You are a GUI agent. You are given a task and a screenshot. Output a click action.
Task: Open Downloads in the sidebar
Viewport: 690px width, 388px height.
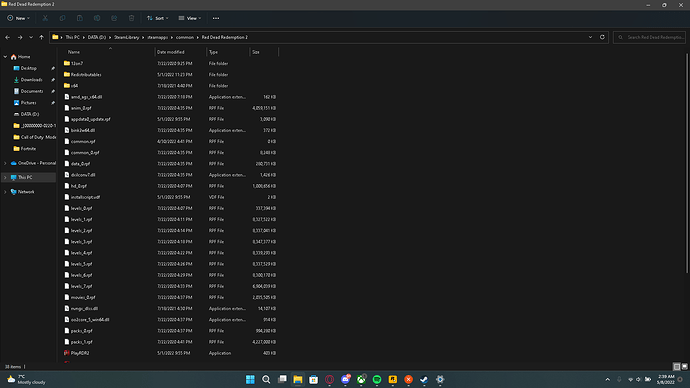pos(31,80)
